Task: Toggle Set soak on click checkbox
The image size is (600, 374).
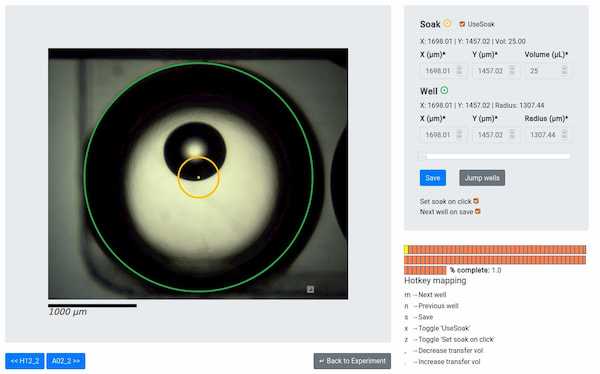Action: point(476,201)
